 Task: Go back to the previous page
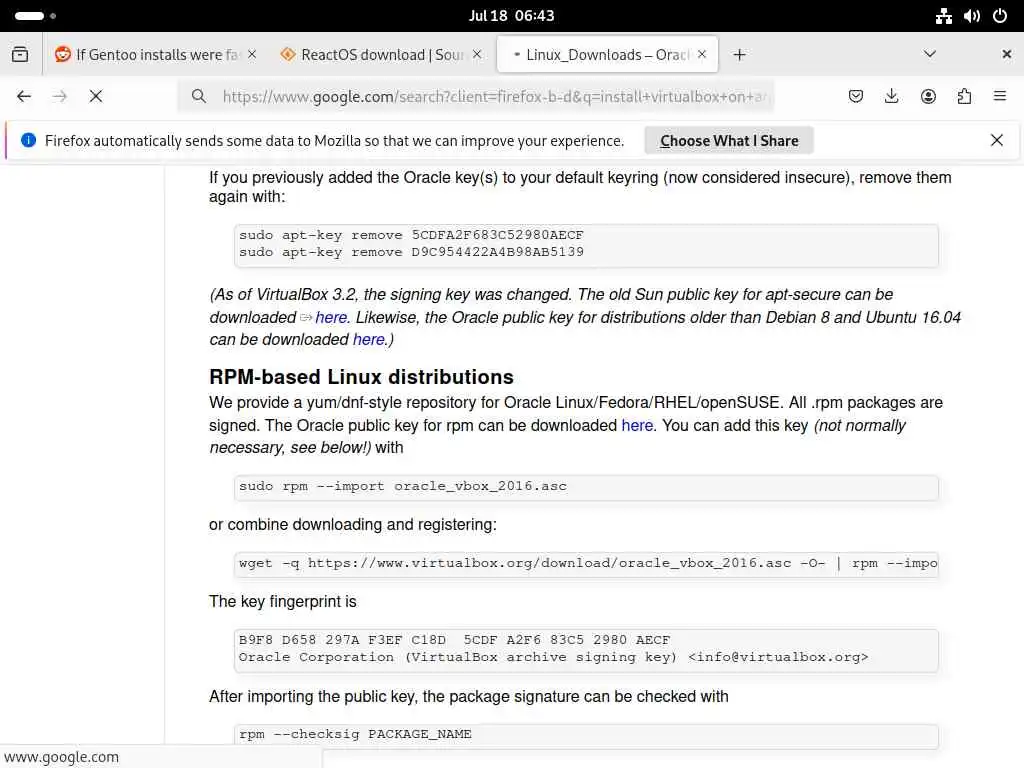coord(24,97)
